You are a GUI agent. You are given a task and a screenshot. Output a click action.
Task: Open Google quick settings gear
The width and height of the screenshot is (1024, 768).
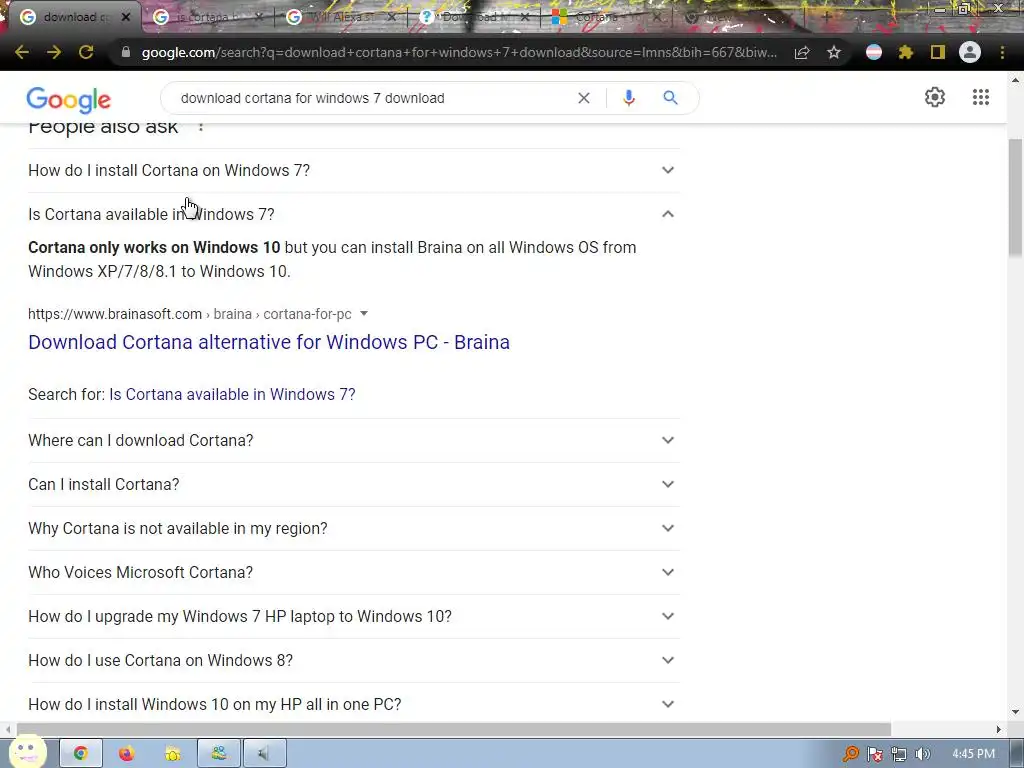coord(935,97)
